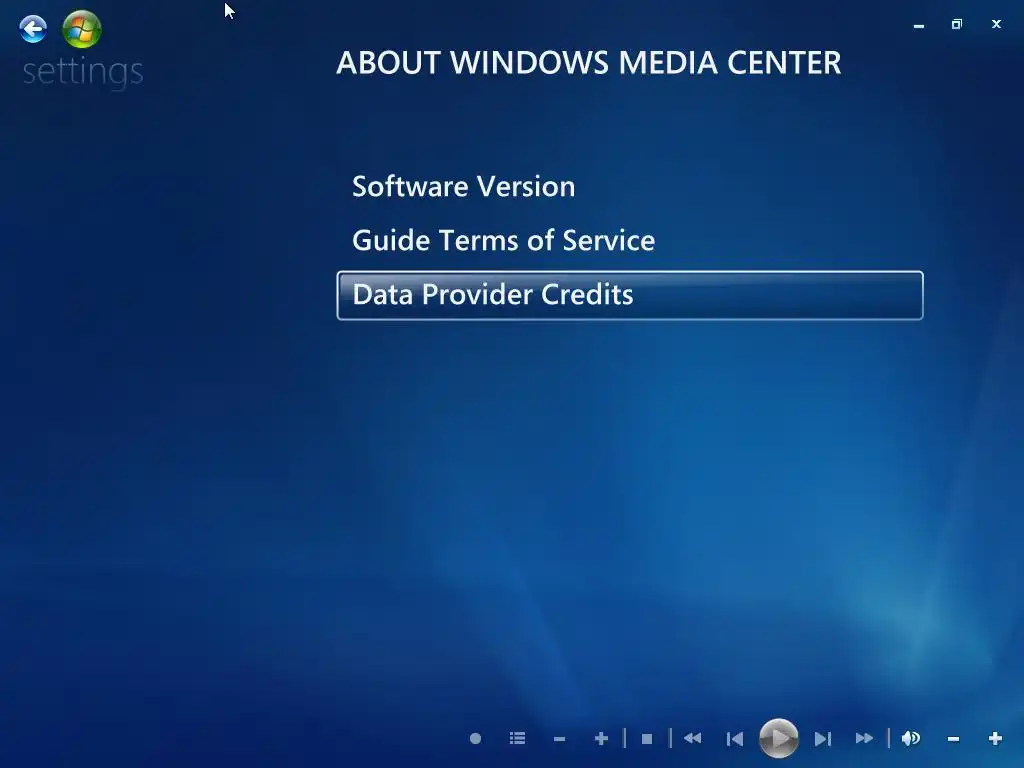
Task: Restore down the Media Center window
Action: 957,24
